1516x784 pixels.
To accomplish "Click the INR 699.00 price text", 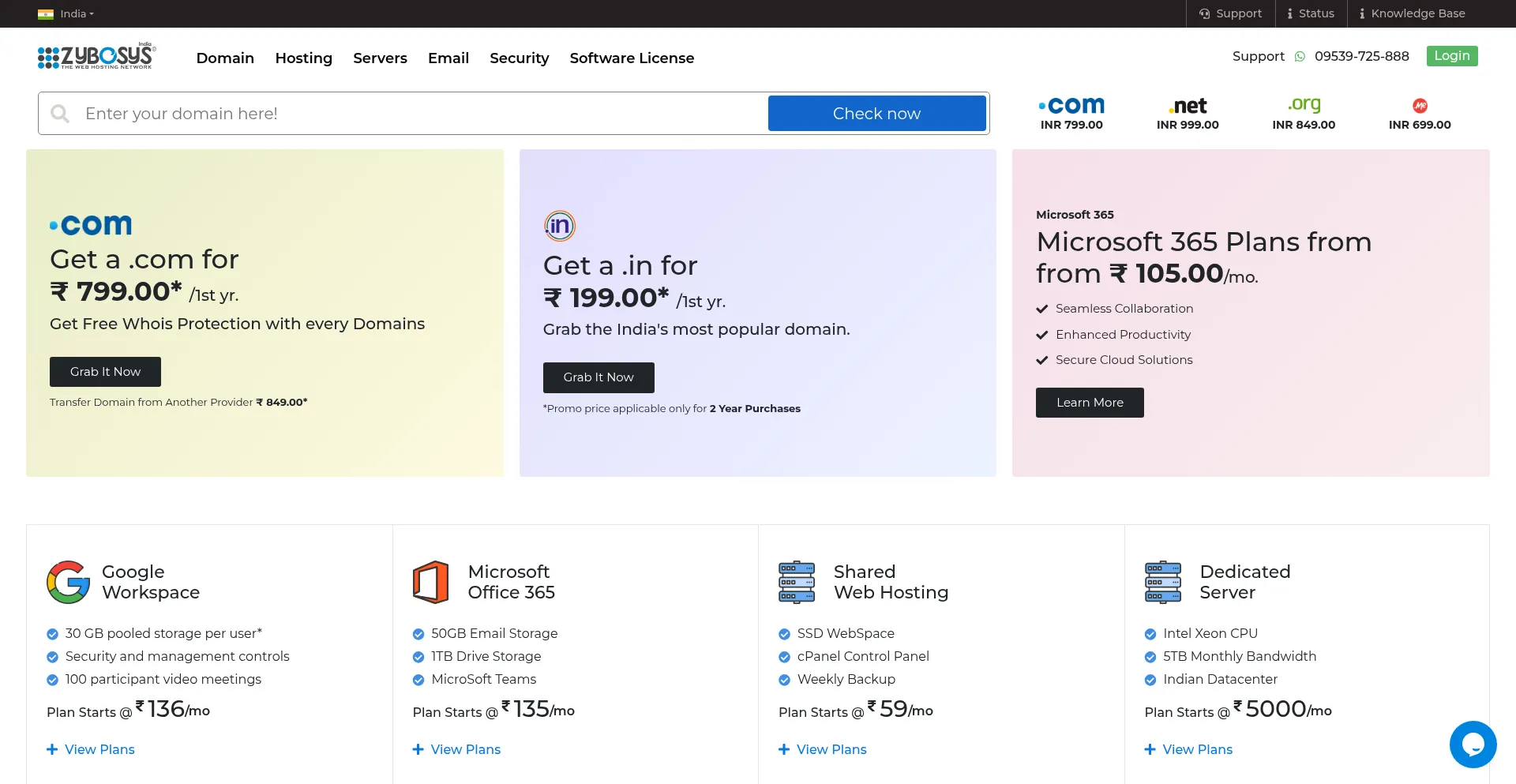I will [x=1420, y=125].
